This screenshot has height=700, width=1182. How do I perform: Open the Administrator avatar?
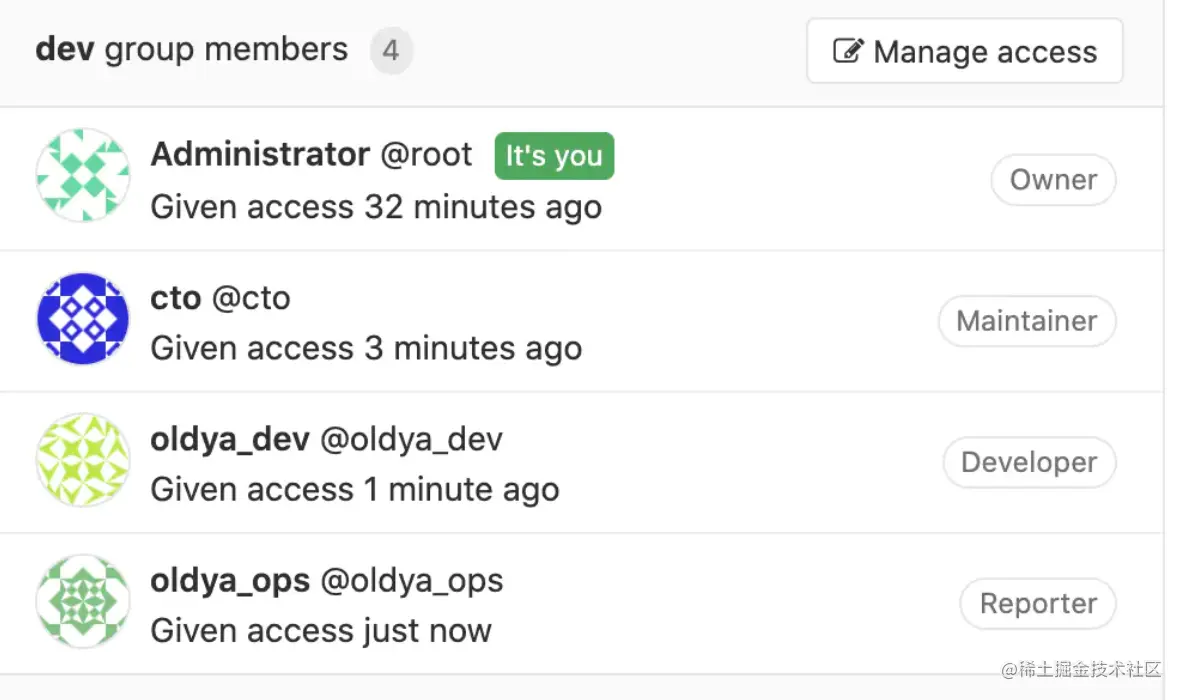(x=83, y=175)
